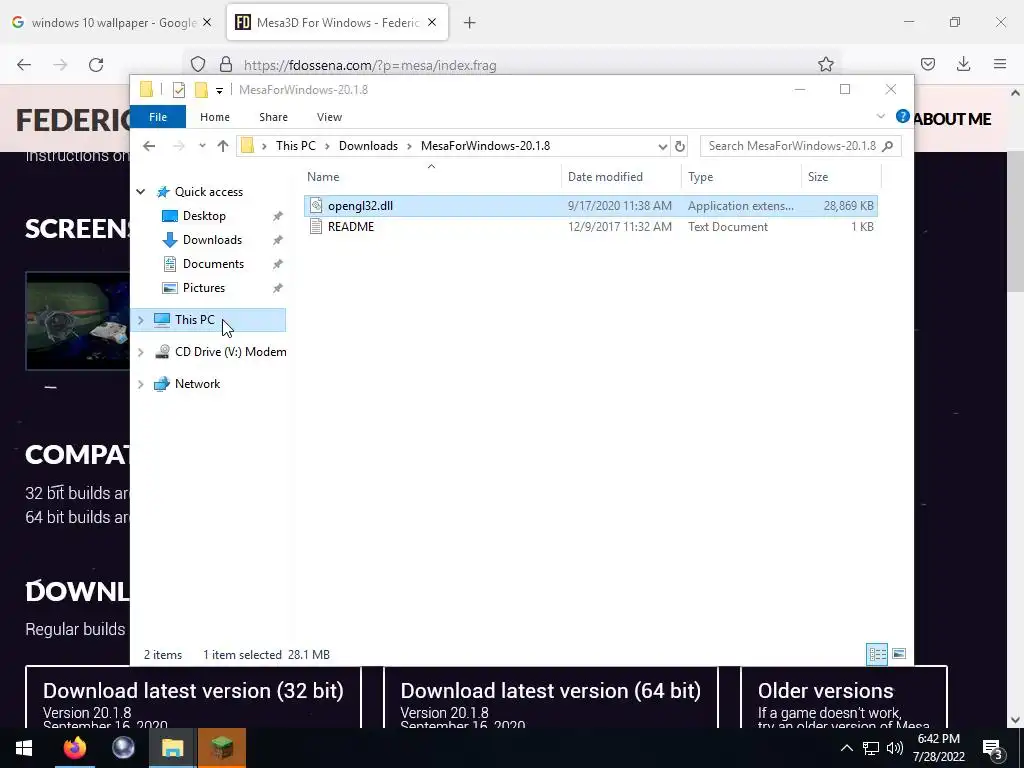Switch to the Home ribbon tab

(215, 117)
